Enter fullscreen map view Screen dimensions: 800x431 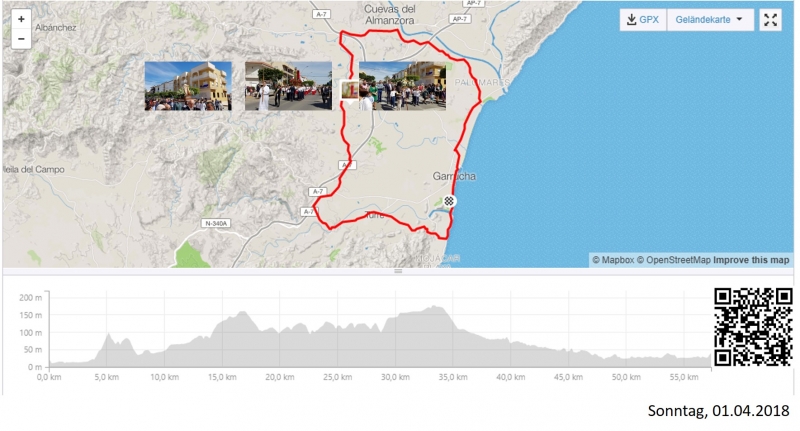pyautogui.click(x=770, y=20)
